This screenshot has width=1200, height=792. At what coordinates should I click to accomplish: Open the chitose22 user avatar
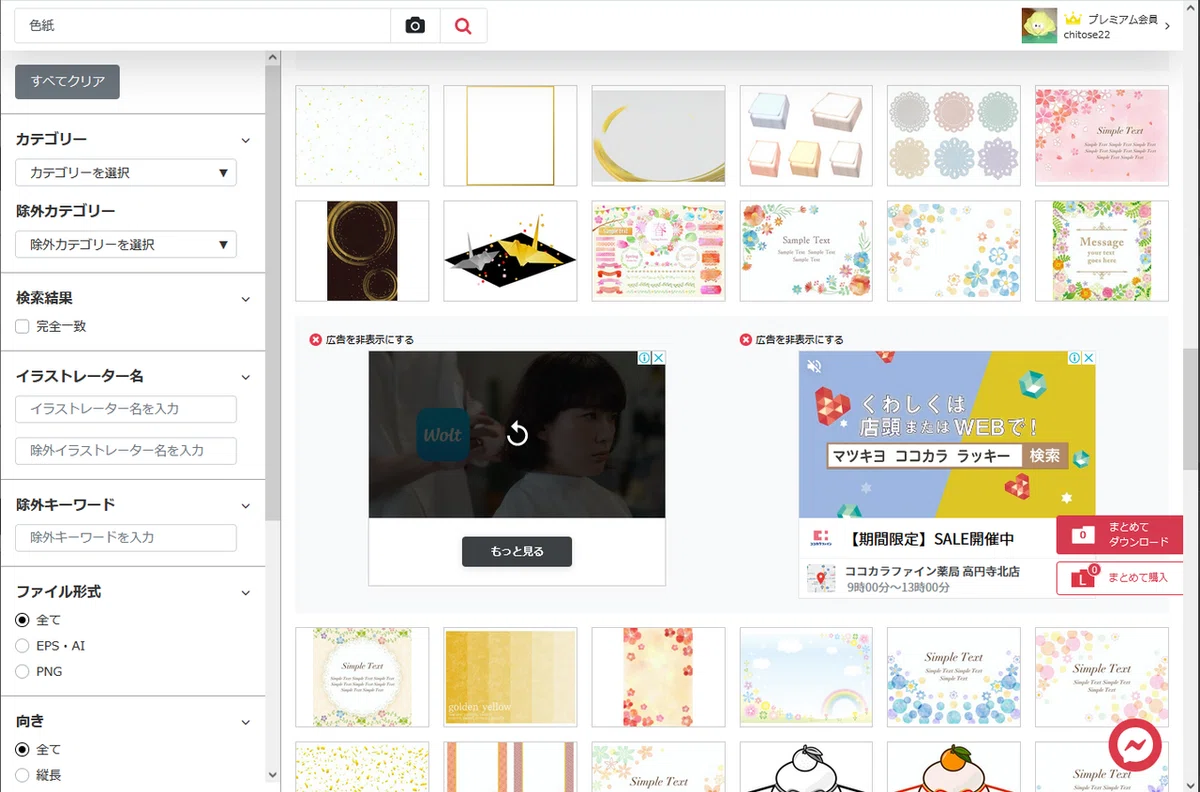pos(1039,26)
